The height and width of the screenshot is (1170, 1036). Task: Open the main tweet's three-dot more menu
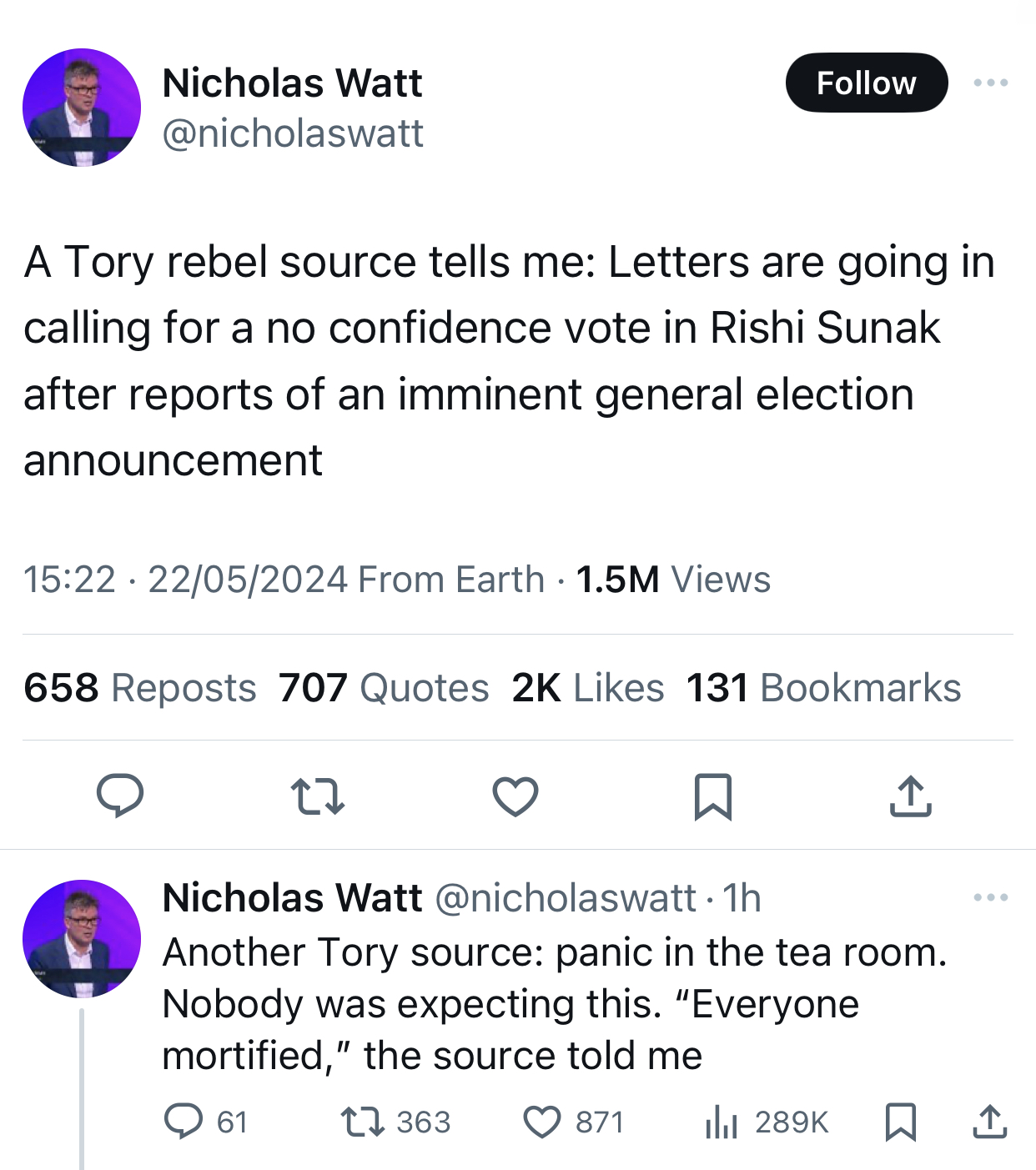[x=990, y=83]
